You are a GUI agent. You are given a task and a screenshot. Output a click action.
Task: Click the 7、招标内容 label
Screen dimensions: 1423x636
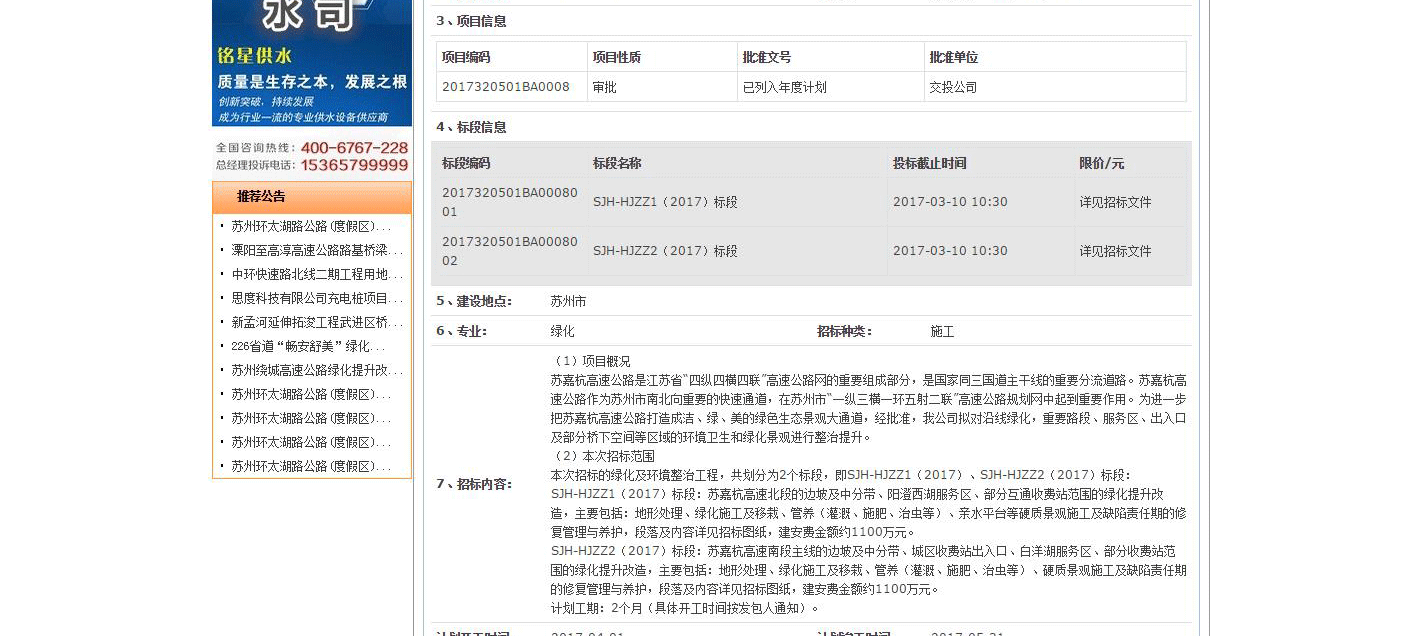(474, 484)
